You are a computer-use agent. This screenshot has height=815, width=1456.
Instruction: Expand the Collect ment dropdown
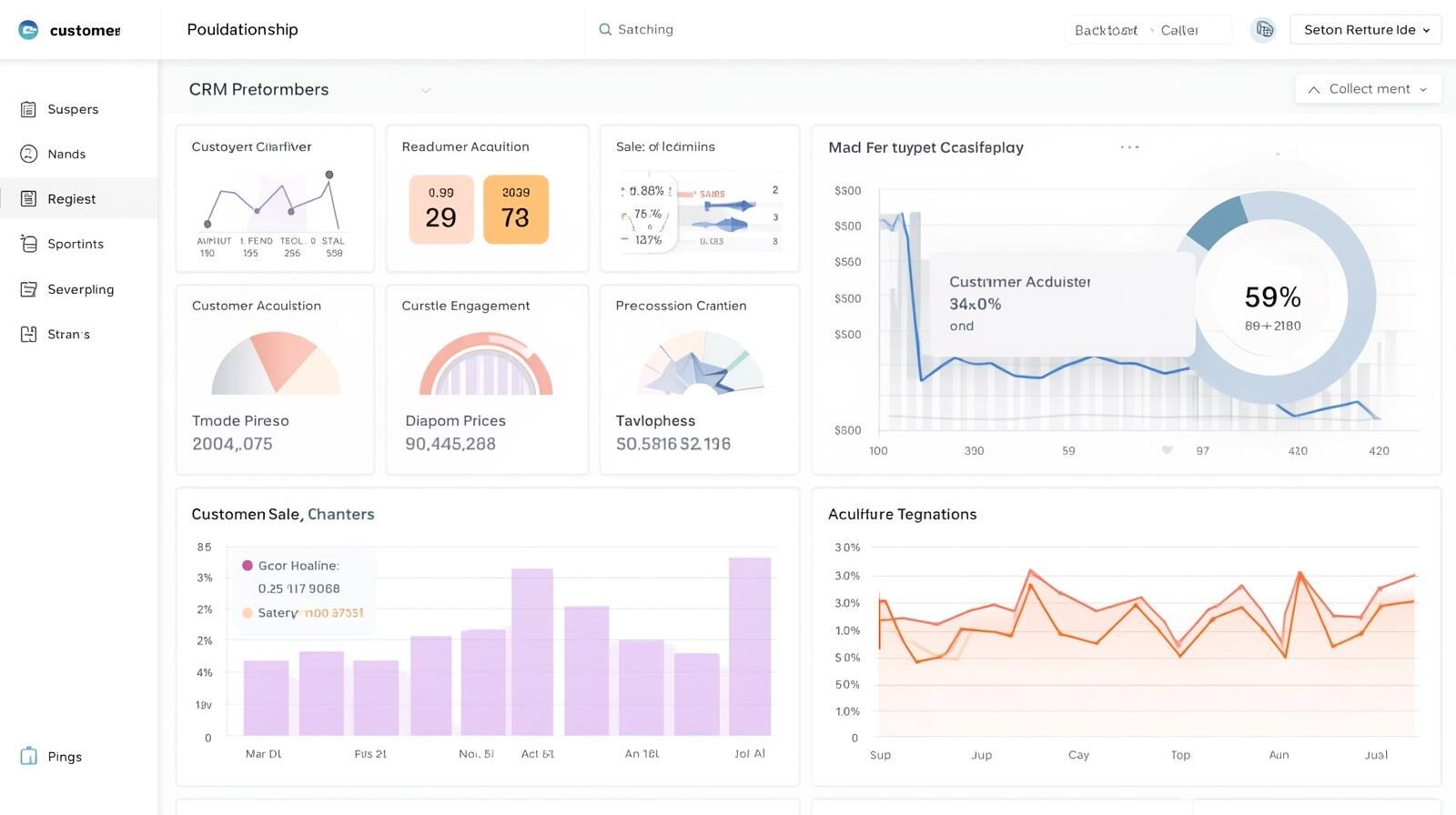[x=1369, y=89]
